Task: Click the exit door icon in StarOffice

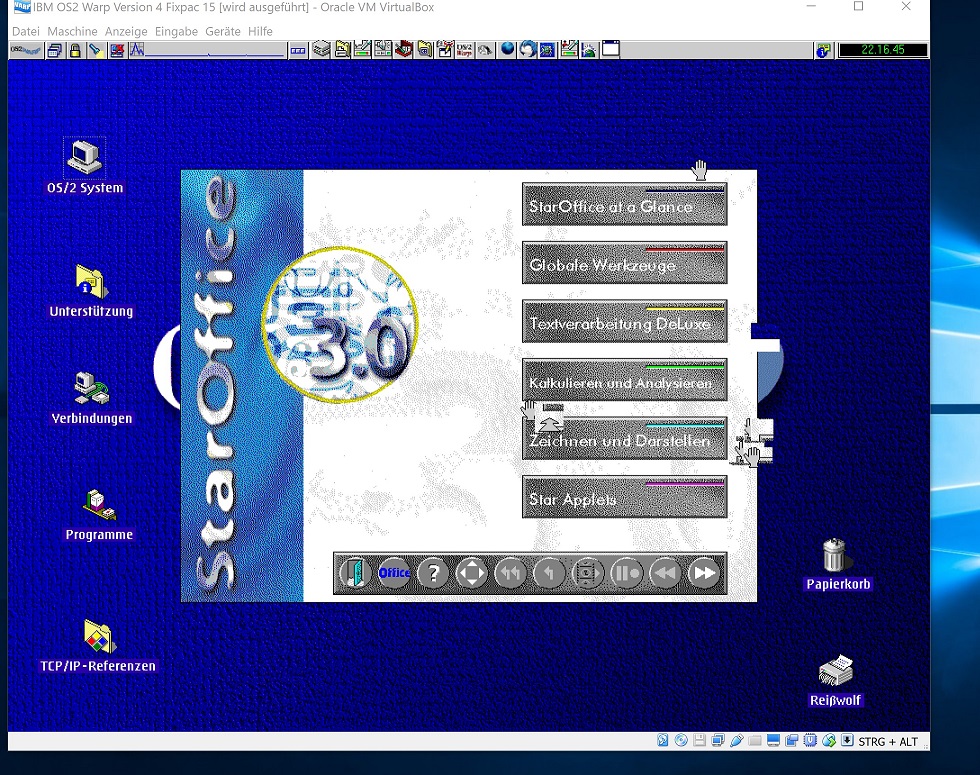Action: tap(355, 572)
